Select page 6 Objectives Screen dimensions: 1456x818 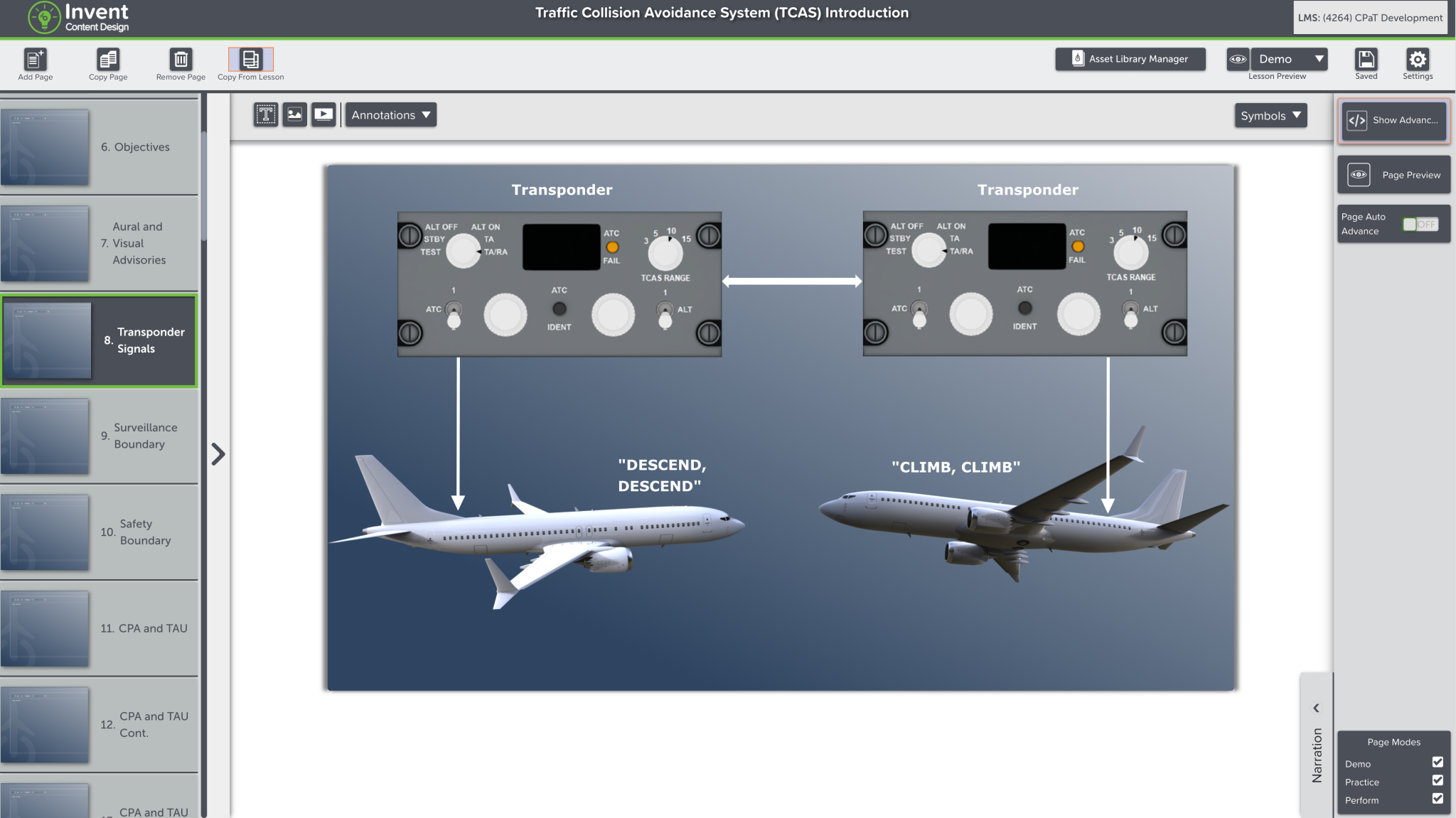99,147
